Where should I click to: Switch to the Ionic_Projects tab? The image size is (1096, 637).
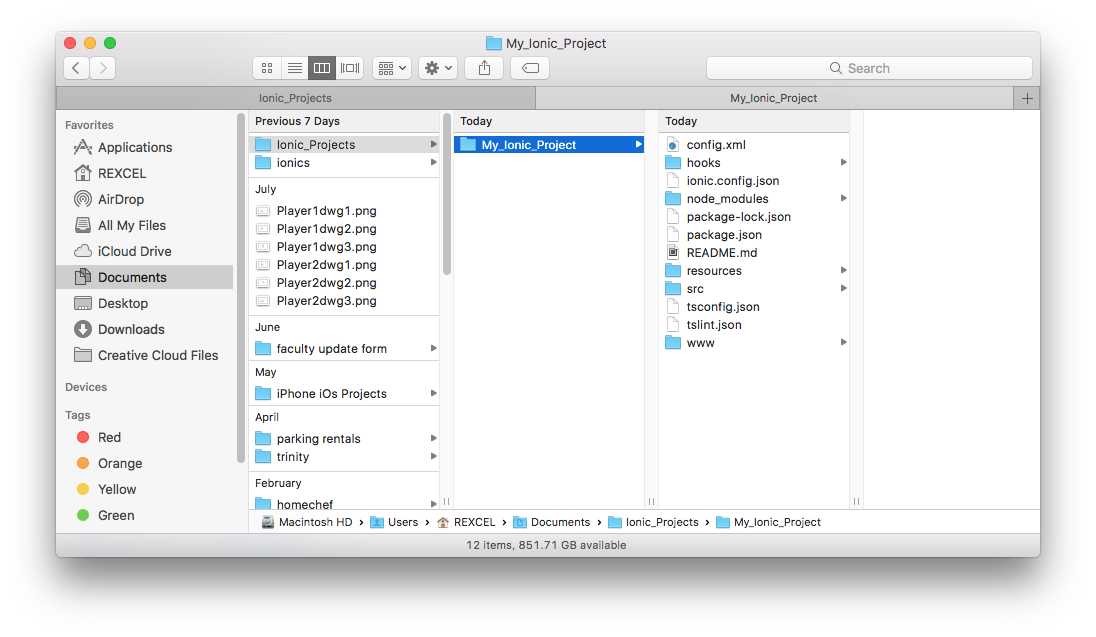click(x=295, y=98)
